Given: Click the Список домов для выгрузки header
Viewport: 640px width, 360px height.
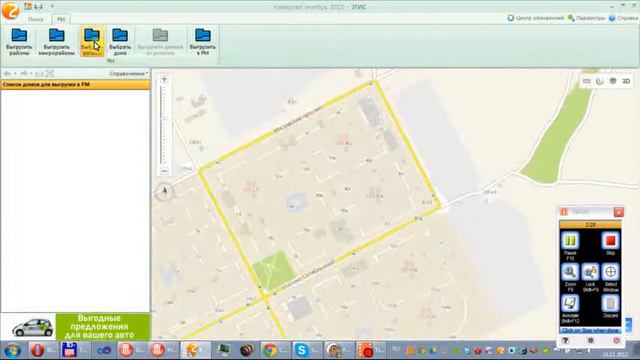Looking at the screenshot, I should [x=76, y=84].
